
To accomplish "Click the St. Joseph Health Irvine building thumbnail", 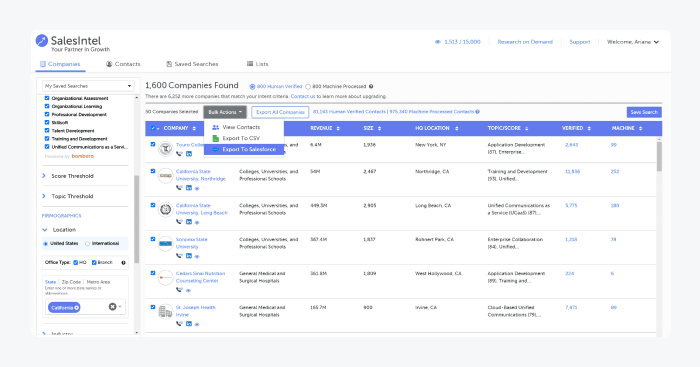I will [x=166, y=312].
